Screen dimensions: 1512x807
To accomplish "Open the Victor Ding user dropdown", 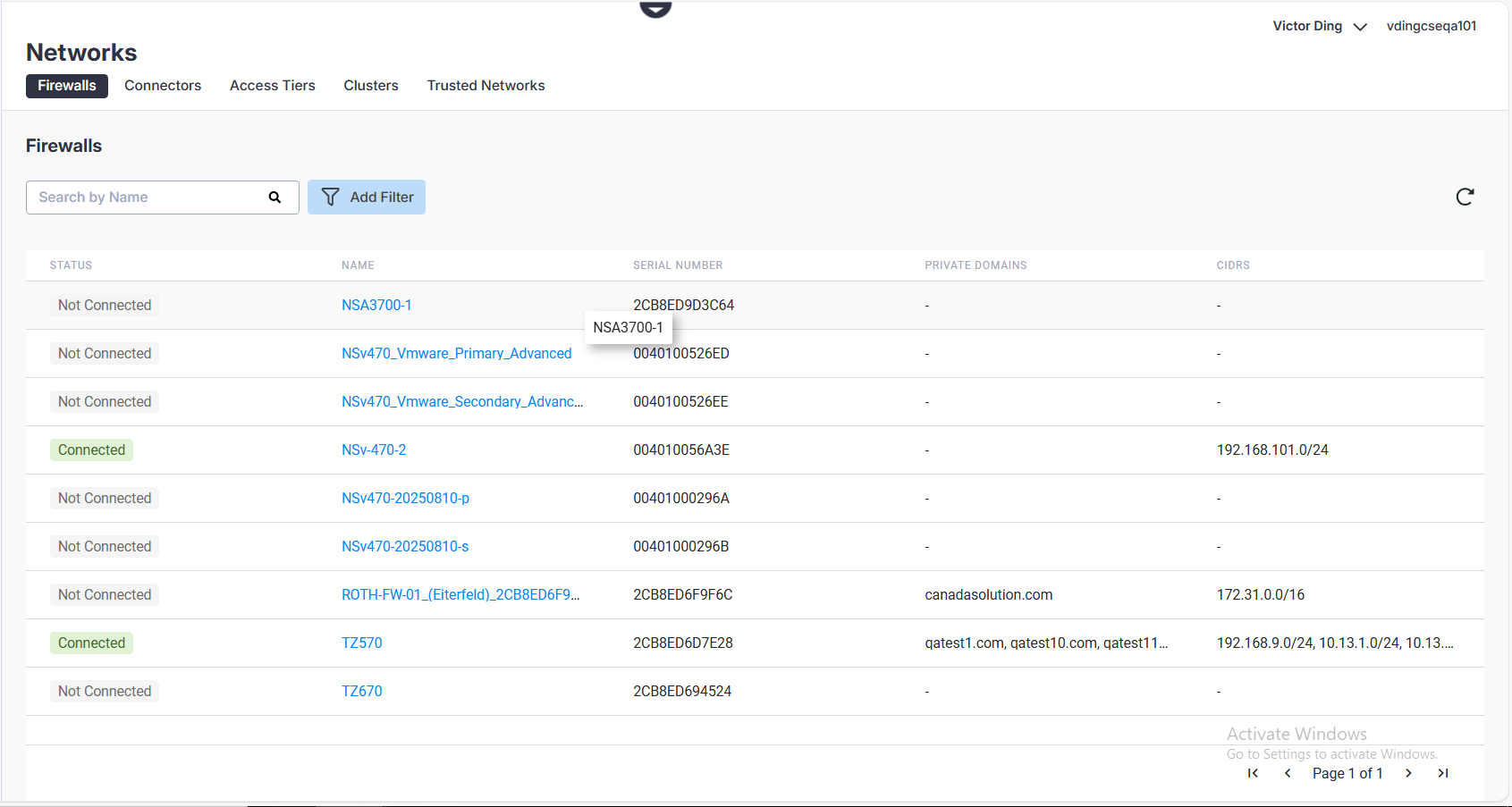I will point(1319,26).
